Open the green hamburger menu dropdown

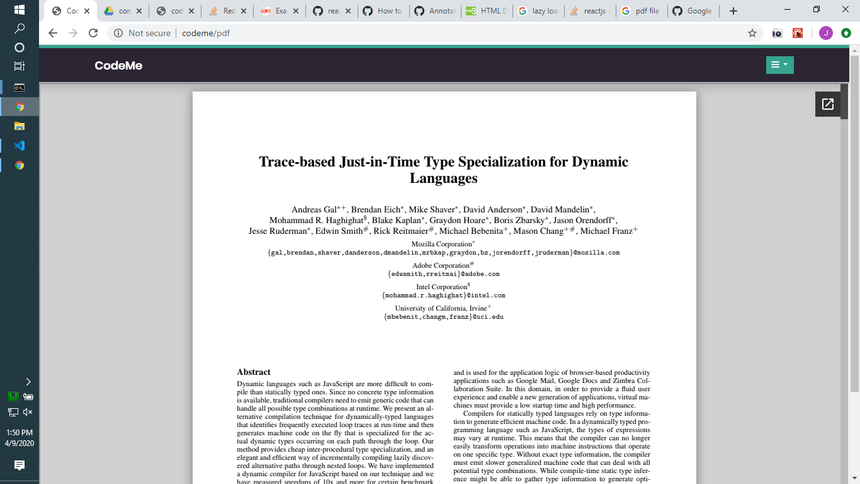779,65
